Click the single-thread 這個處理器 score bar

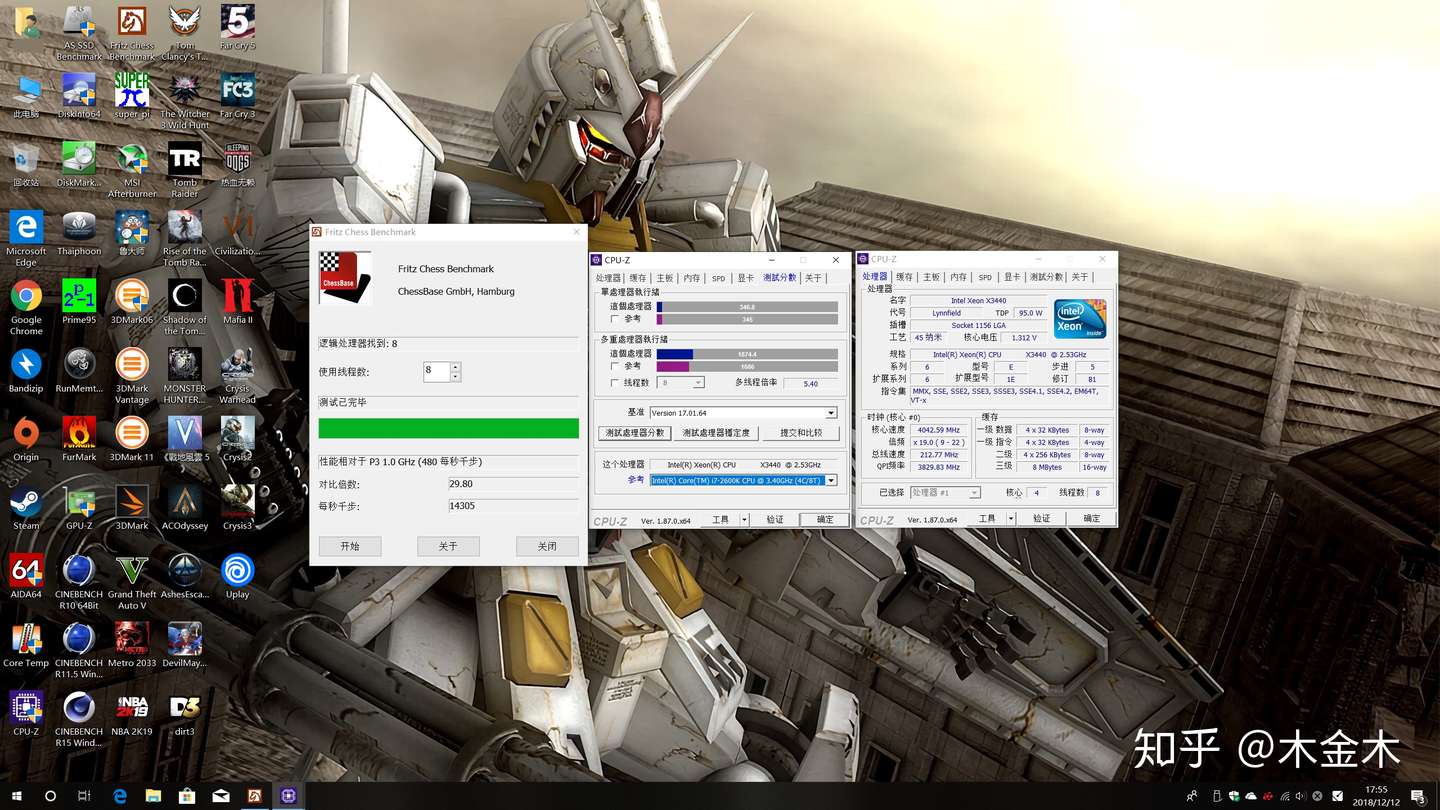747,307
